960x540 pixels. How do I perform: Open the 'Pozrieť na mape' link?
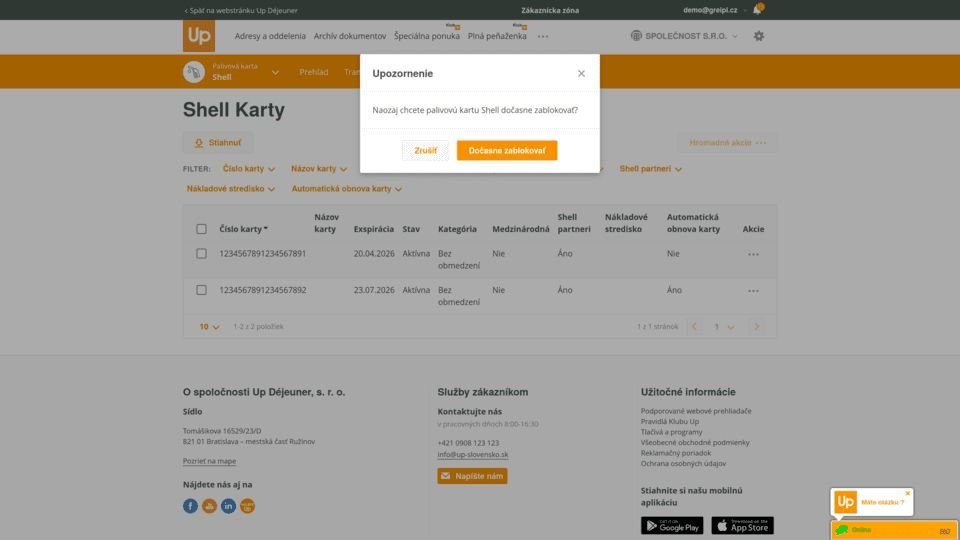pyautogui.click(x=209, y=461)
